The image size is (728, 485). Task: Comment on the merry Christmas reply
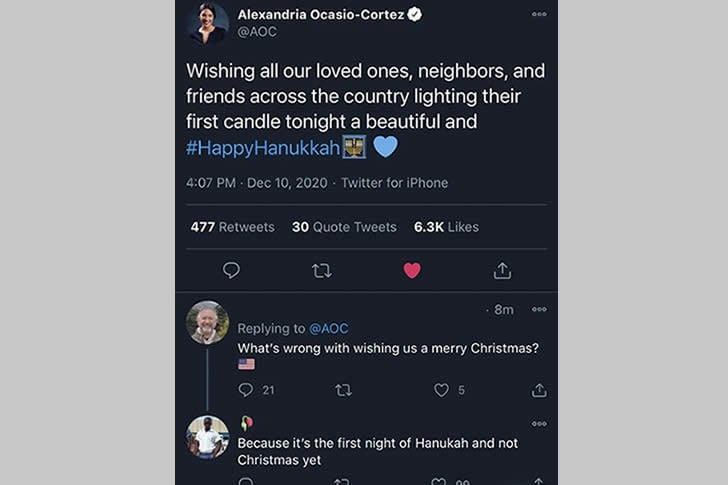pyautogui.click(x=246, y=390)
